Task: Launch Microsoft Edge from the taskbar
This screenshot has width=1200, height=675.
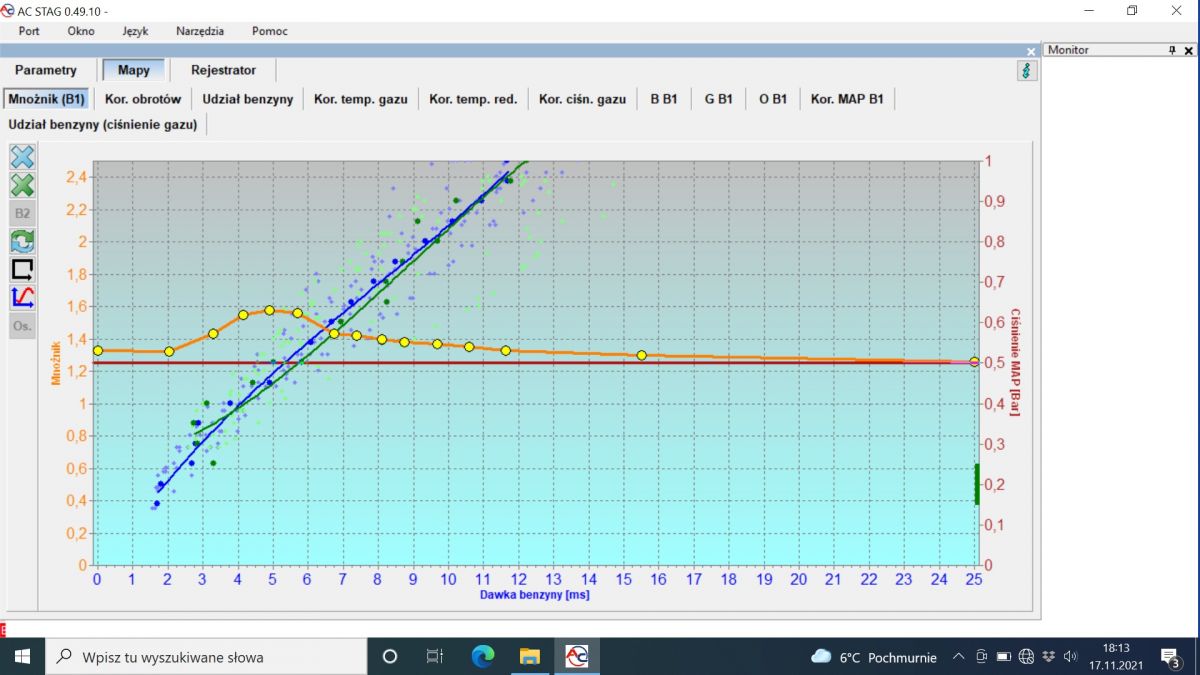Action: [x=483, y=657]
